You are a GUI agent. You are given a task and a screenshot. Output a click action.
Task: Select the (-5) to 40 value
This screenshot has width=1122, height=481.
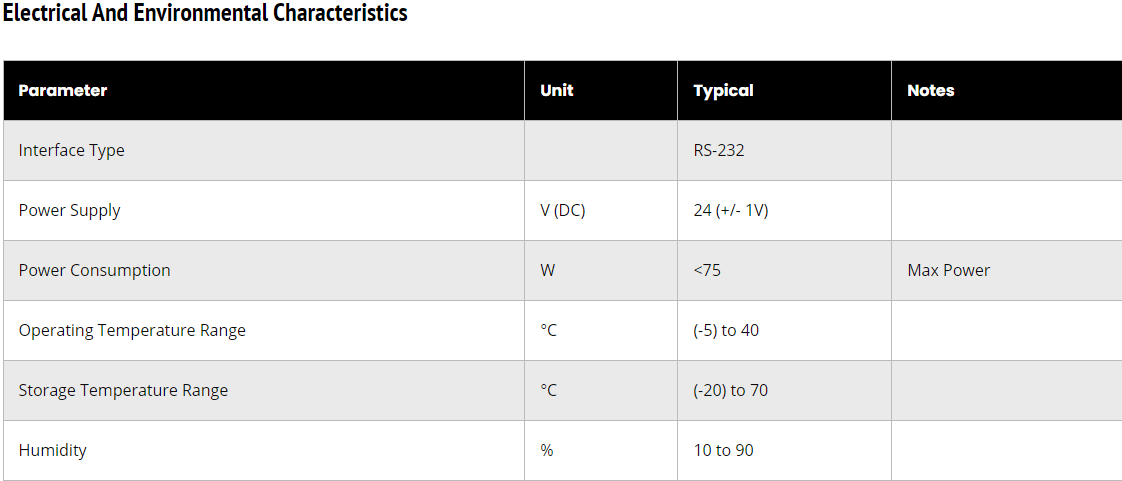[726, 330]
